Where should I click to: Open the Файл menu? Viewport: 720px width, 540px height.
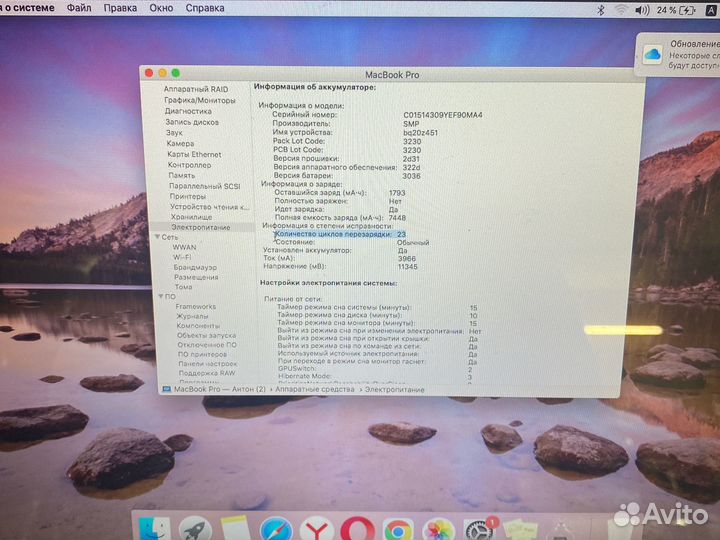pos(79,8)
